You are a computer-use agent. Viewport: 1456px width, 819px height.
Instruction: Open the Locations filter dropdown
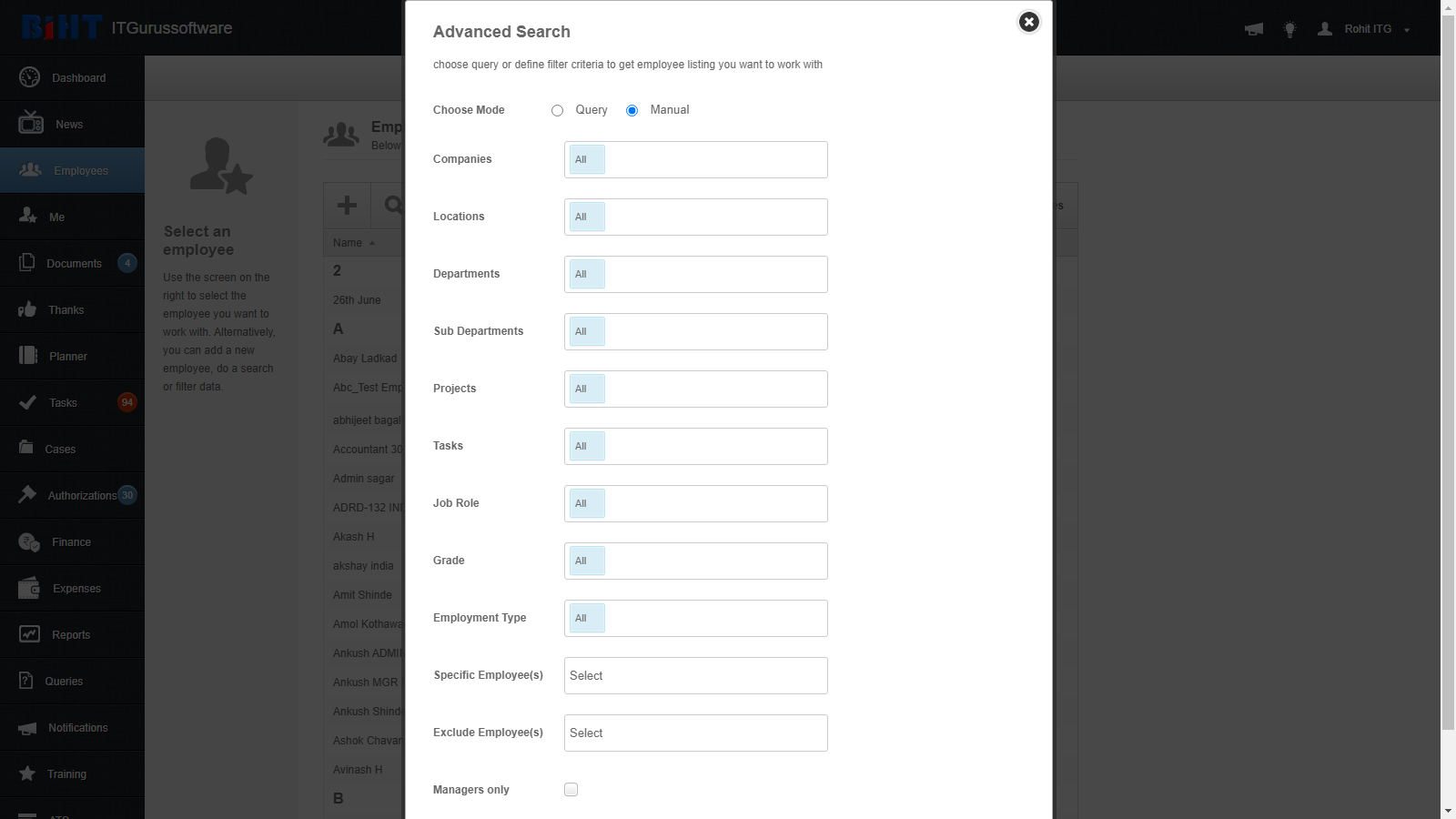[x=696, y=217]
